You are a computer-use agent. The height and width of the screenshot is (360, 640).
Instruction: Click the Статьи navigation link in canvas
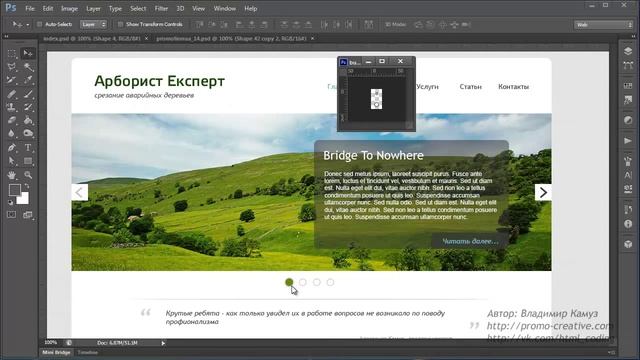(x=471, y=87)
